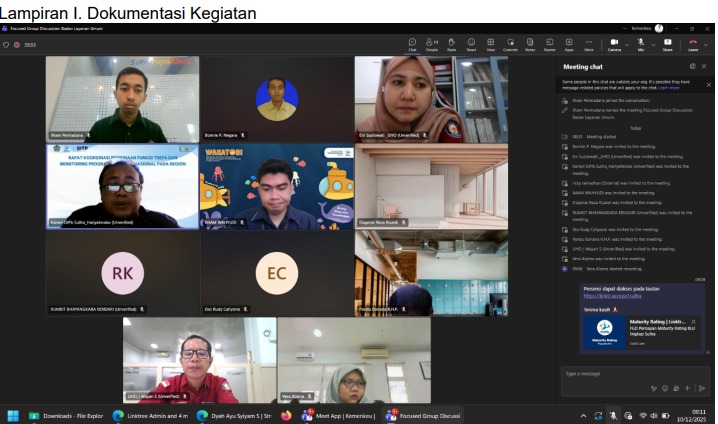Click the Raise hand icon
Screen dimensions: 718x424
(452, 44)
